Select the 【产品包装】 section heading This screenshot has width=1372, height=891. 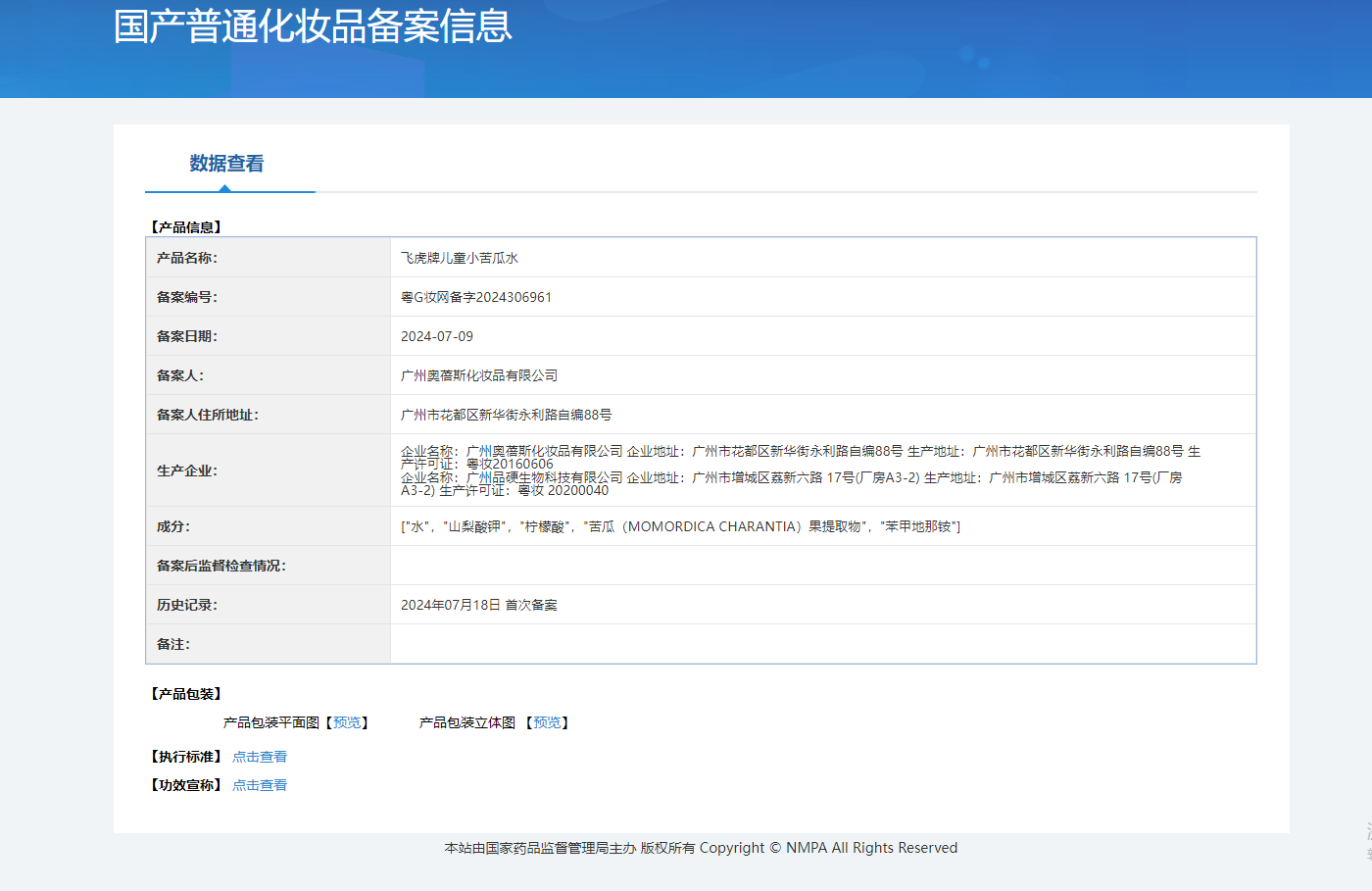pos(185,694)
